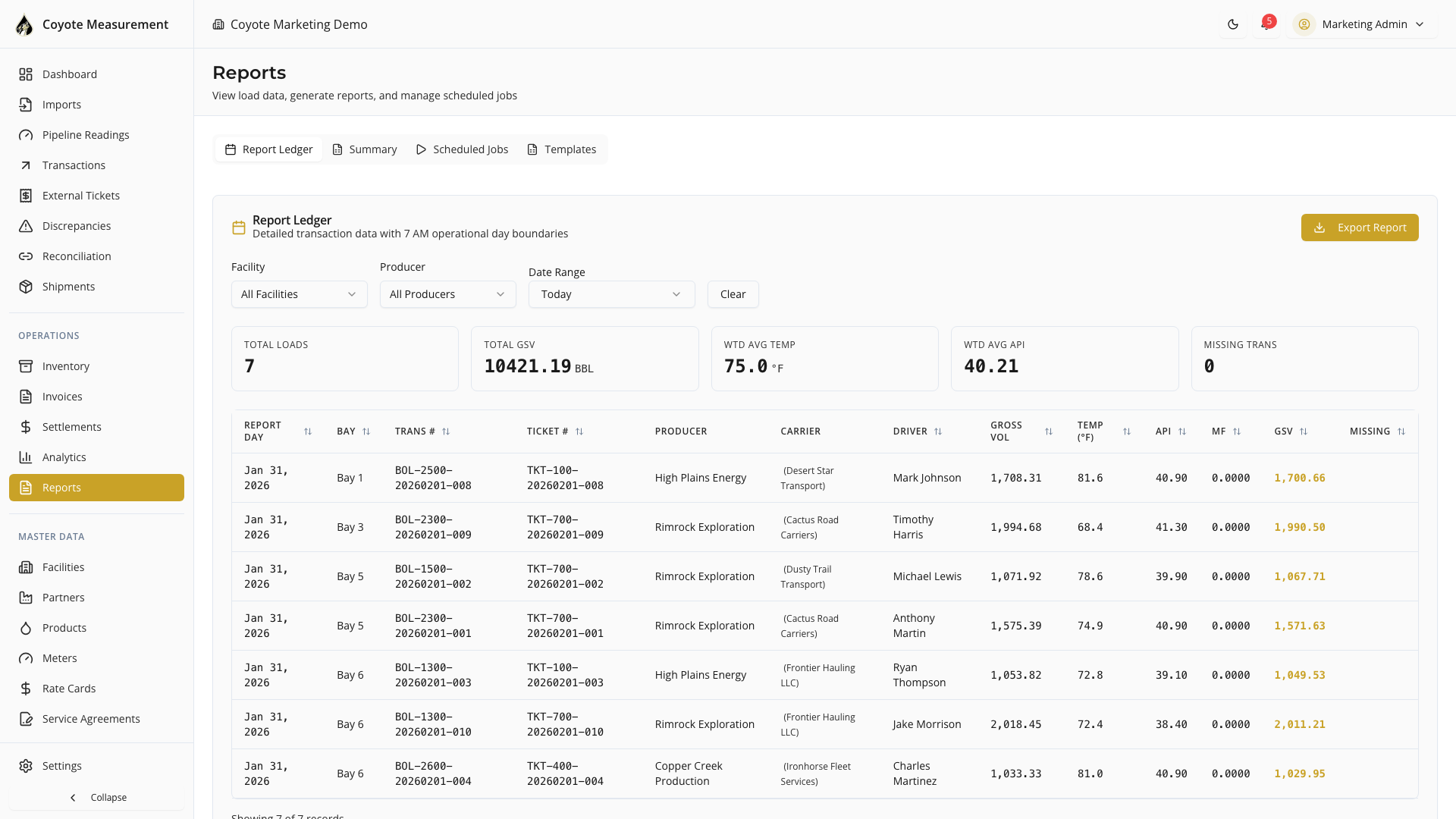The image size is (1456, 819).
Task: Go to Reconciliation link icon
Action: pyautogui.click(x=26, y=256)
